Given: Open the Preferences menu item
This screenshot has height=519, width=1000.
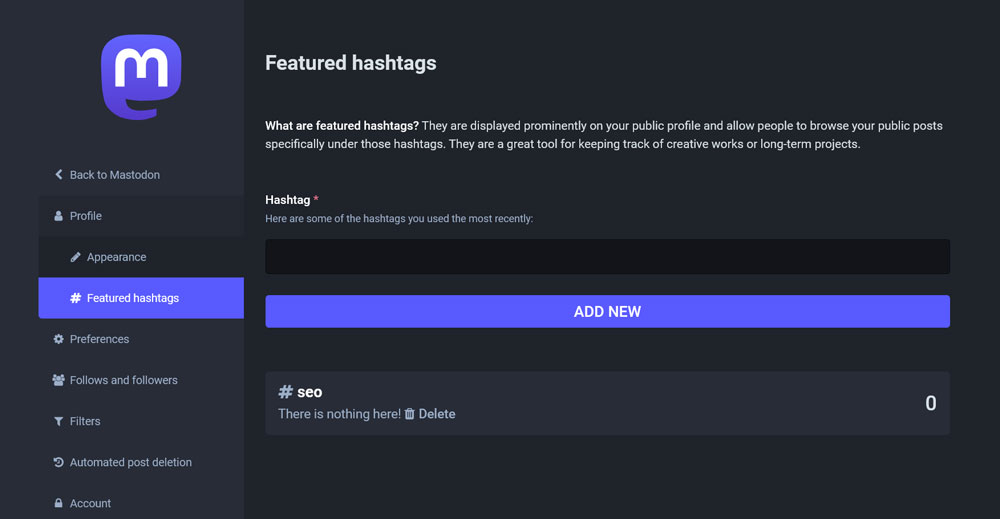Looking at the screenshot, I should point(99,339).
